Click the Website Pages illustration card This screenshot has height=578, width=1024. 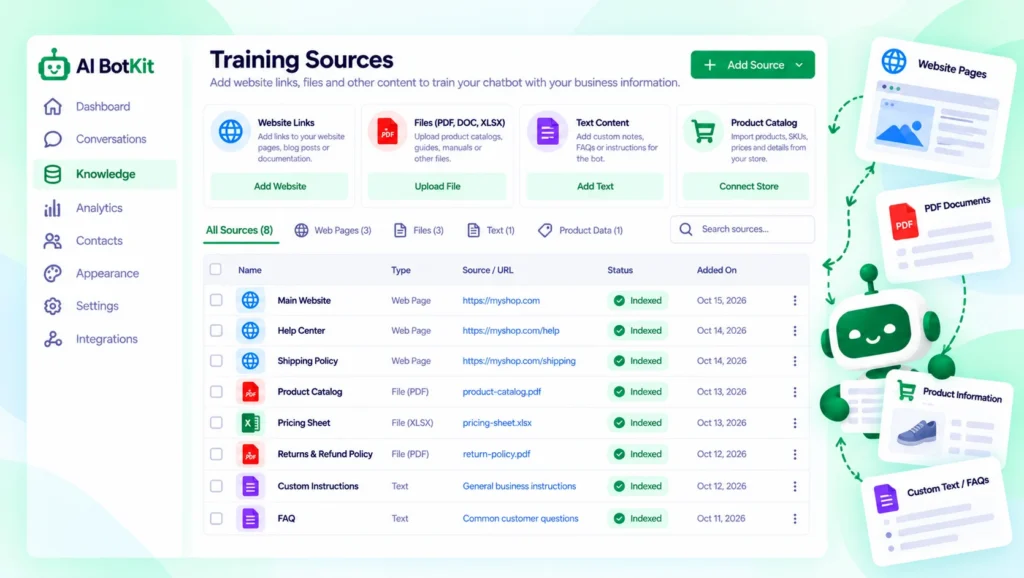936,106
